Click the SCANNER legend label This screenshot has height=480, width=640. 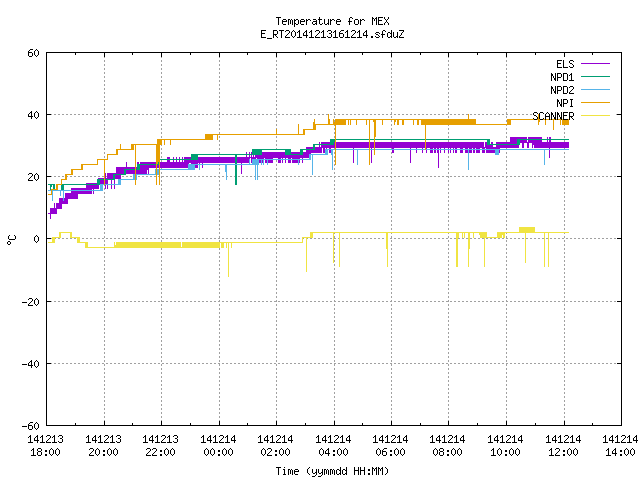[553, 116]
